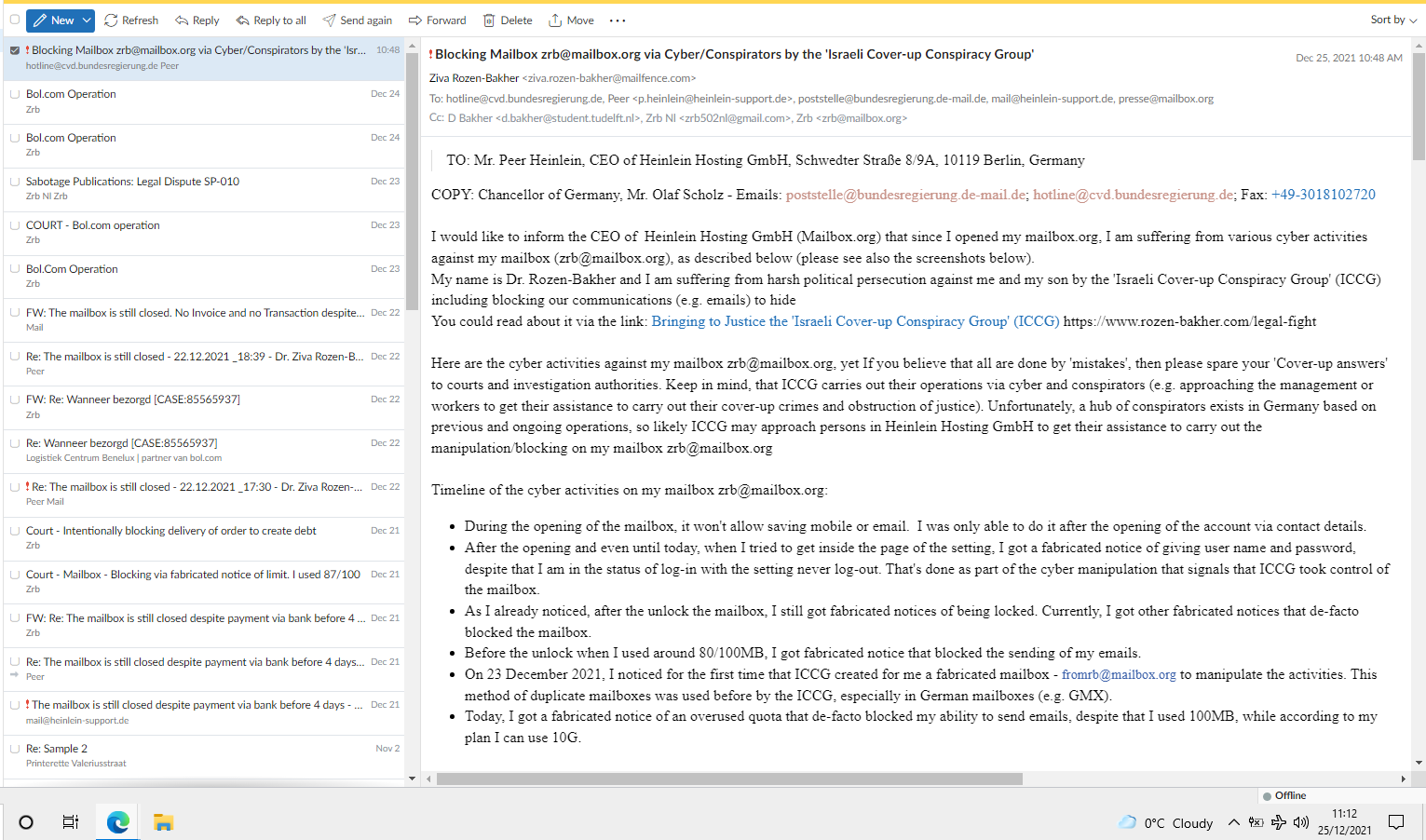Click the Move upload-box icon
The image size is (1426, 840).
click(555, 20)
